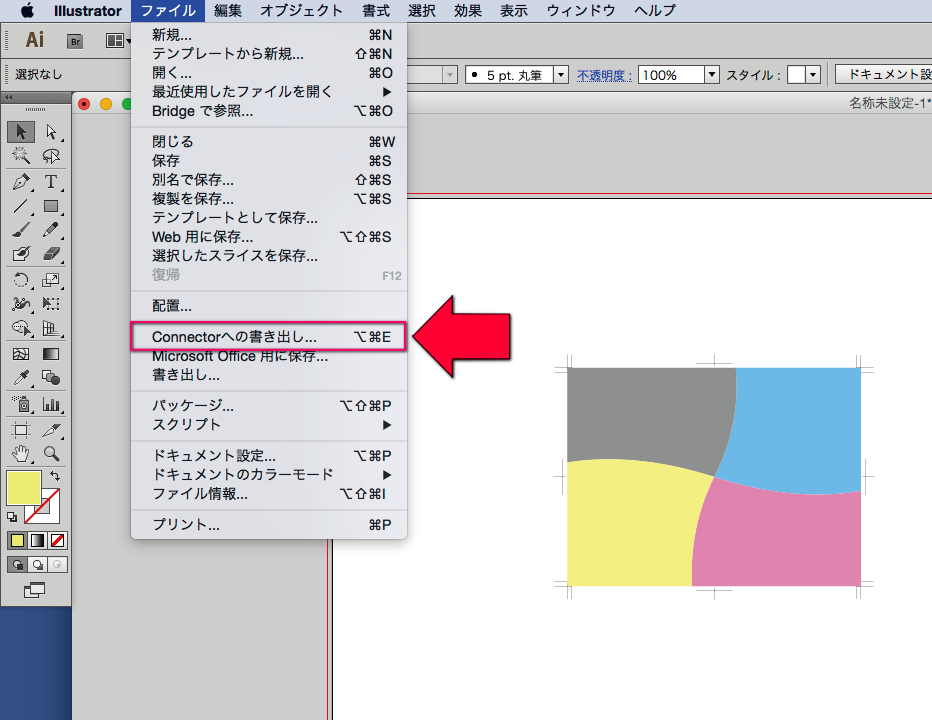Select the Artboard tool
The height and width of the screenshot is (720, 932).
pyautogui.click(x=21, y=430)
